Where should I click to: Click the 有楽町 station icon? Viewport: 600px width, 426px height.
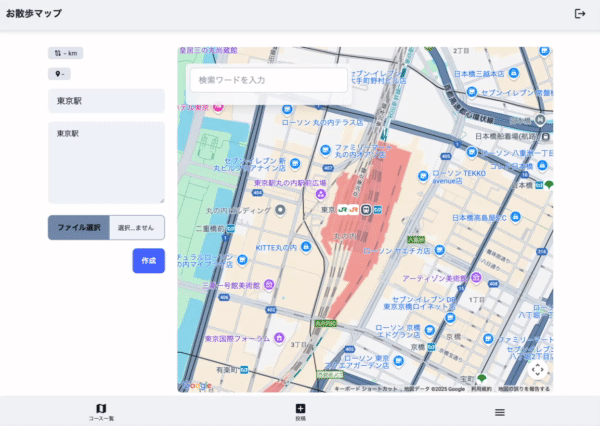(x=244, y=370)
